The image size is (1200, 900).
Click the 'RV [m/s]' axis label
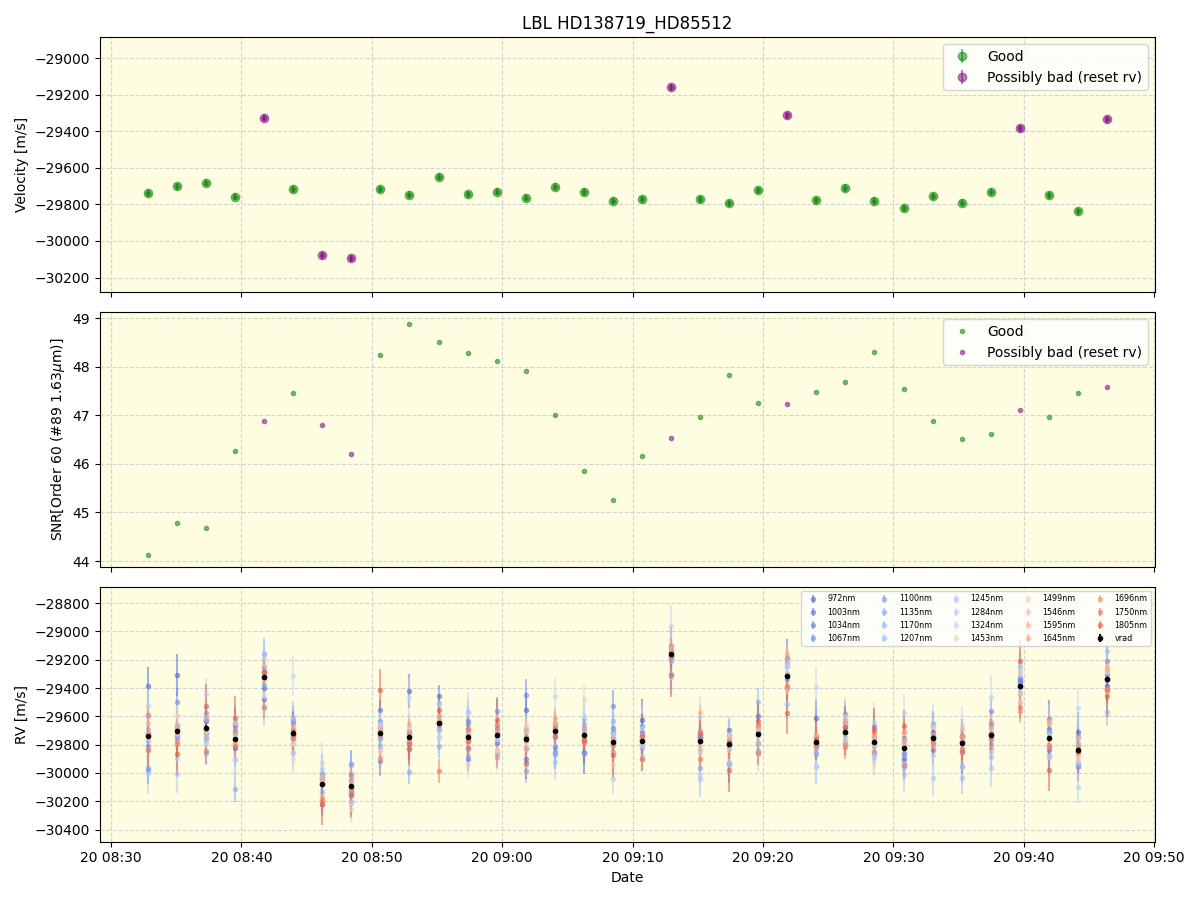point(21,715)
